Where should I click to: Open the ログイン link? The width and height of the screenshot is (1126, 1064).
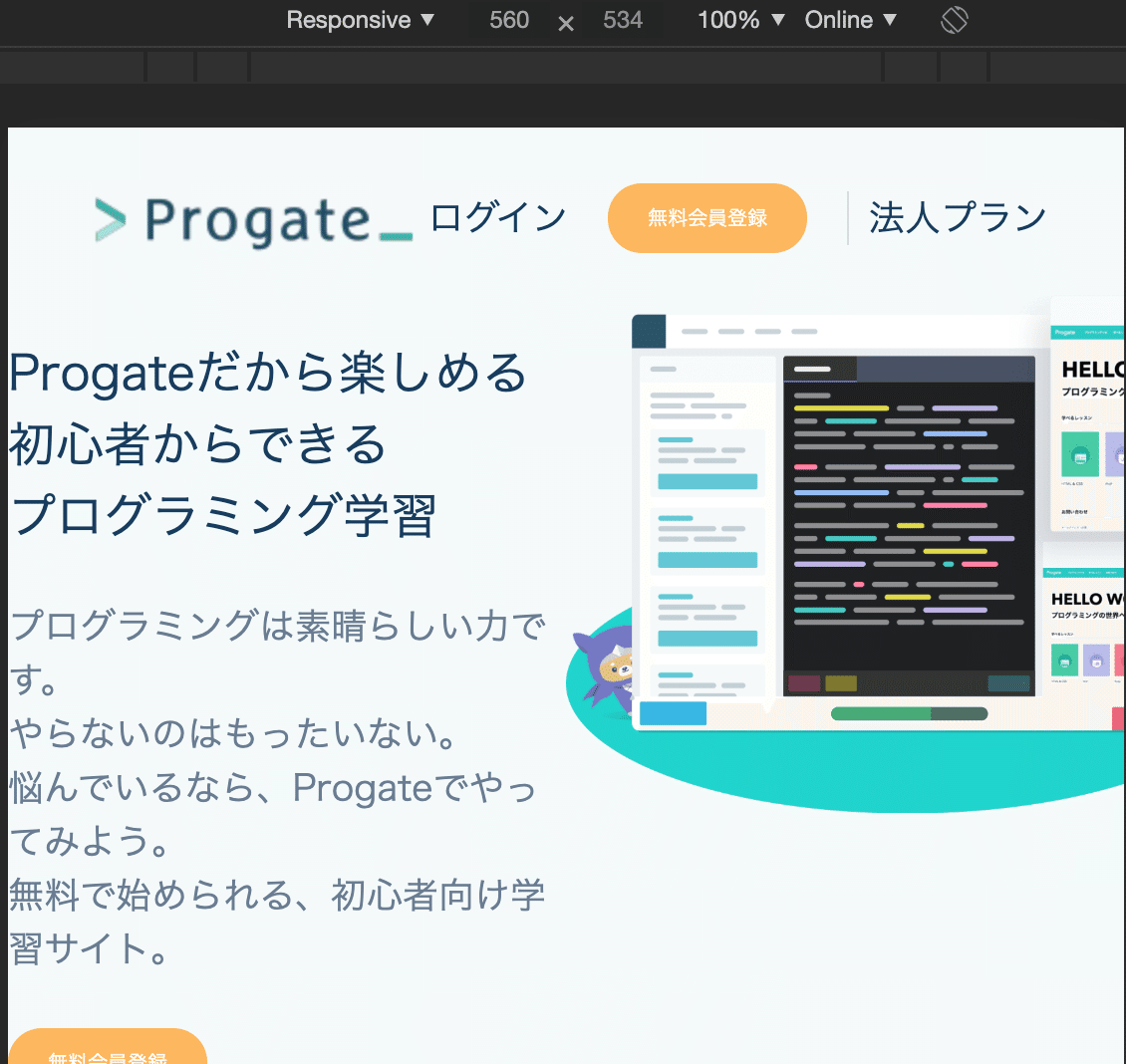497,217
